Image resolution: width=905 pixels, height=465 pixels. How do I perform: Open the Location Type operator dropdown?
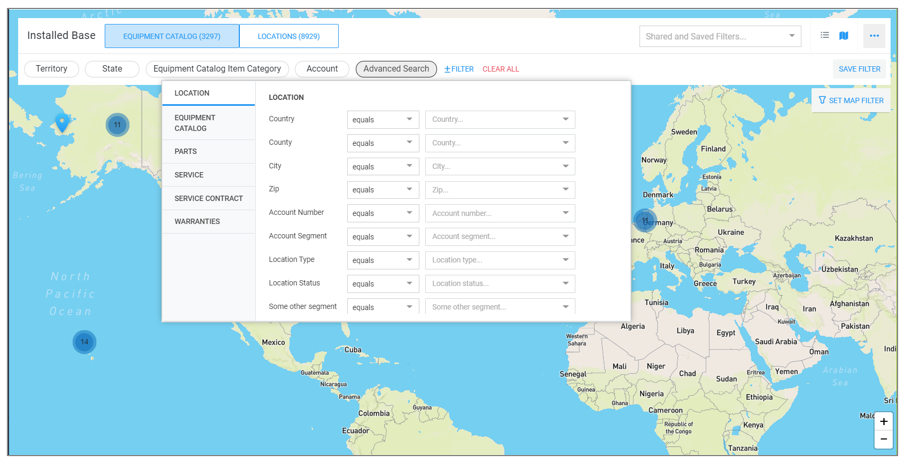click(x=383, y=260)
